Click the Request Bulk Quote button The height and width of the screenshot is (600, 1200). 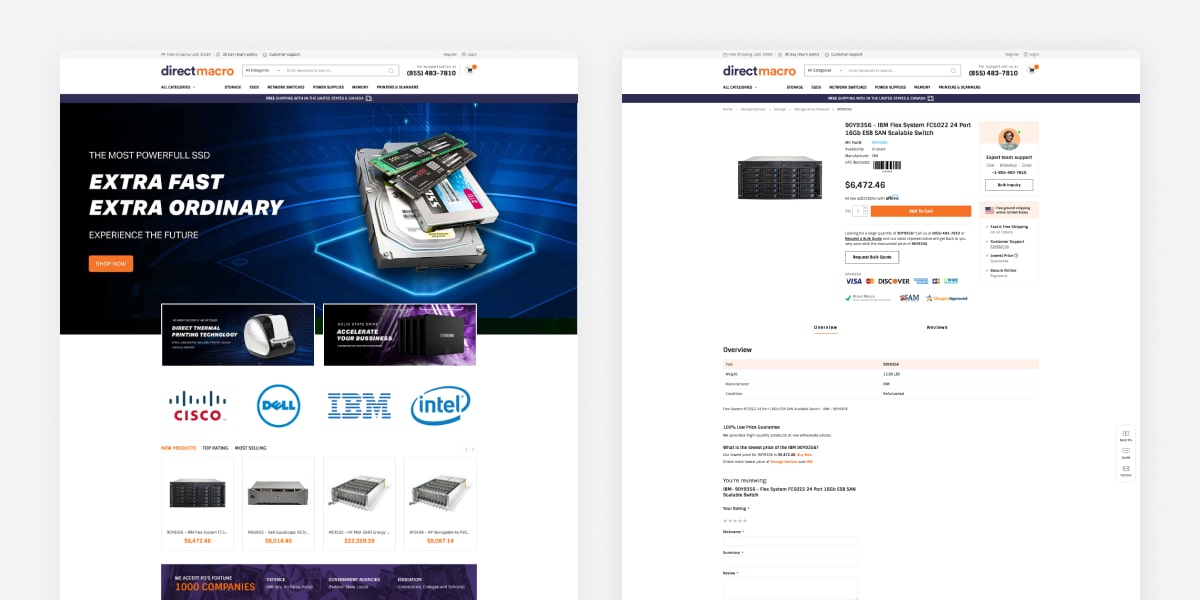872,257
